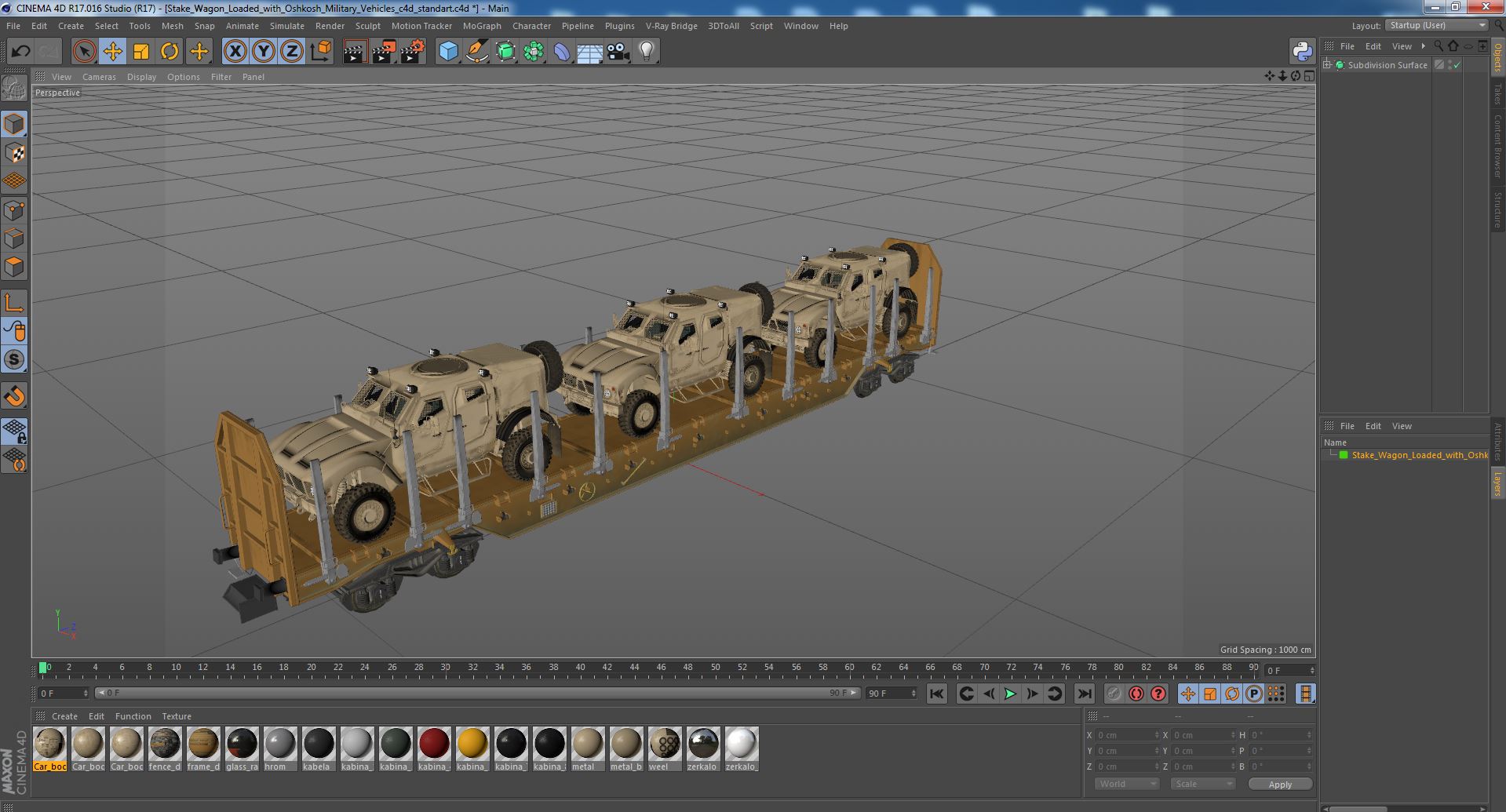Toggle Y axis lock

click(263, 52)
